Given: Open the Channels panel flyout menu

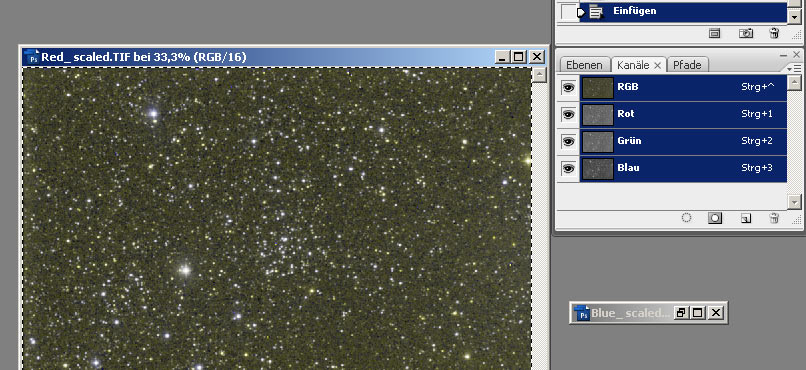Looking at the screenshot, I should pyautogui.click(x=794, y=68).
